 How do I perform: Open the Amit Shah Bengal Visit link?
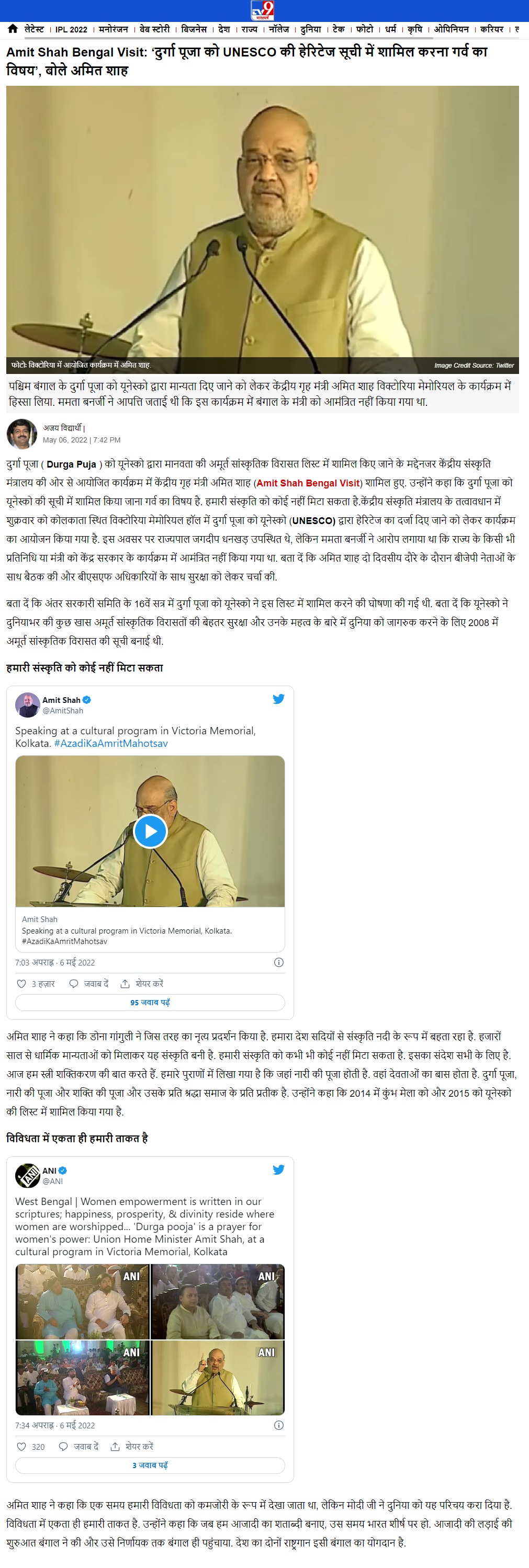(x=308, y=483)
